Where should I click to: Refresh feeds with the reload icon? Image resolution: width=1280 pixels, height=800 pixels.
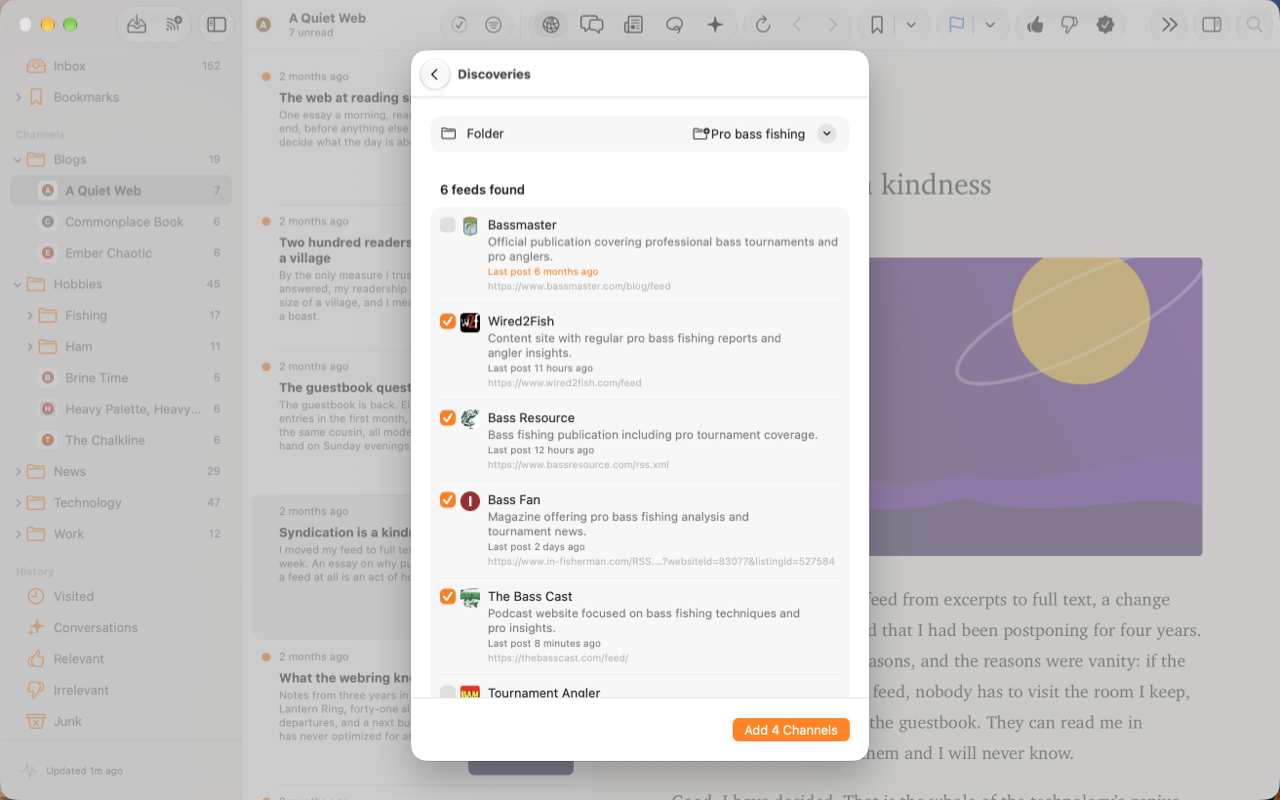763,25
